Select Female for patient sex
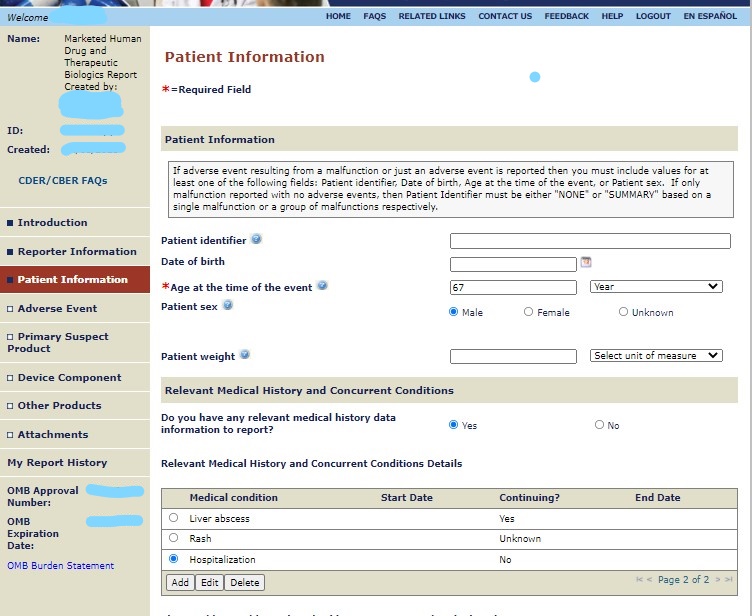Image resolution: width=752 pixels, height=616 pixels. click(x=528, y=312)
